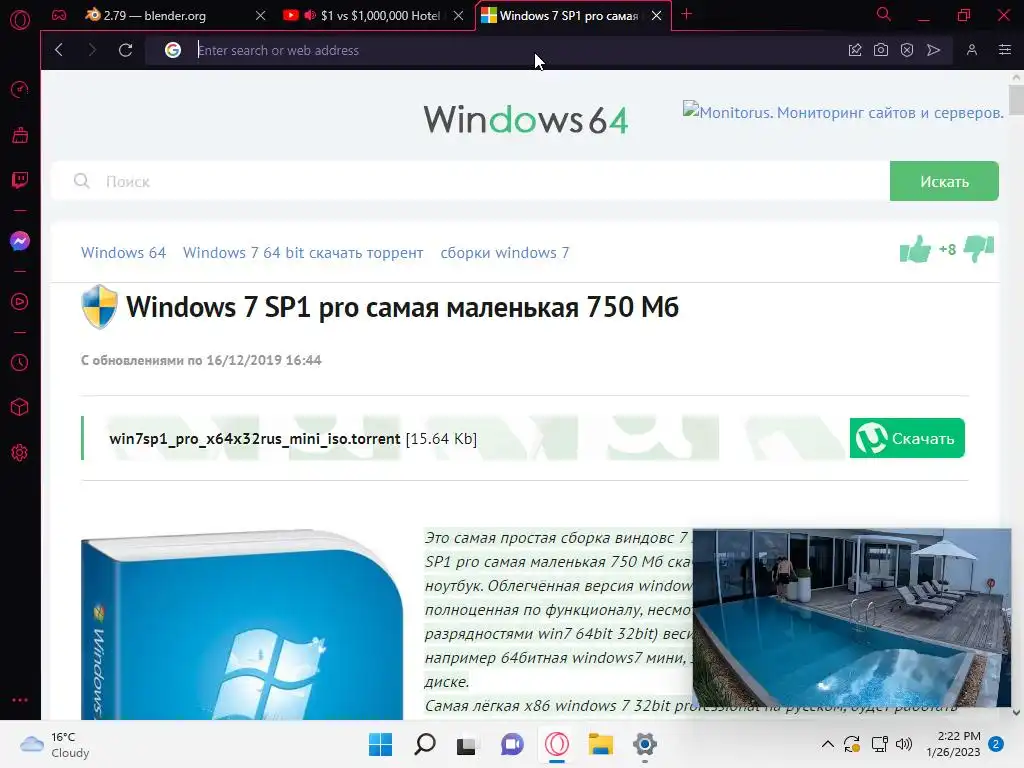Open the profile account icon
Viewport: 1024px width, 768px height.
click(x=972, y=50)
